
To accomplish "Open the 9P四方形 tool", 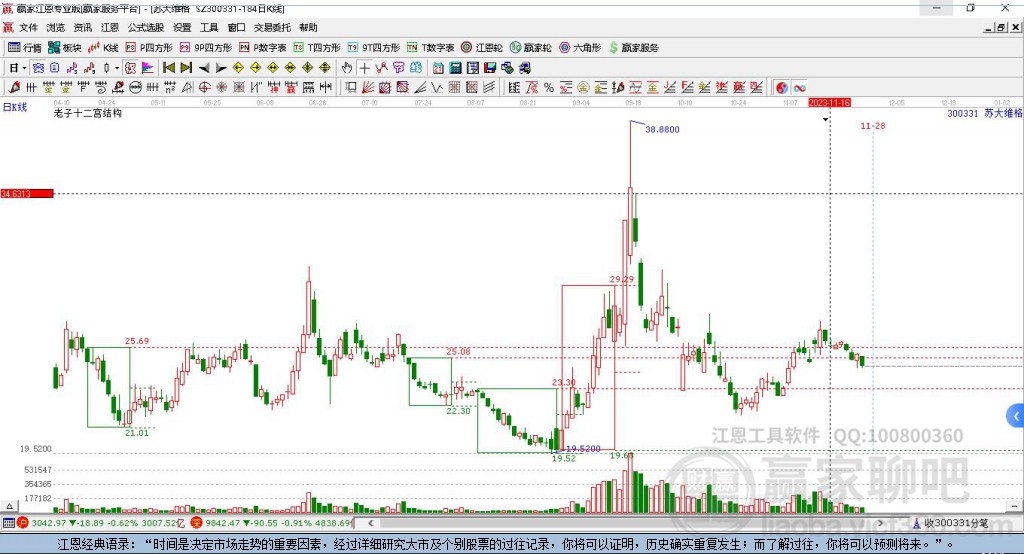I will (x=206, y=48).
